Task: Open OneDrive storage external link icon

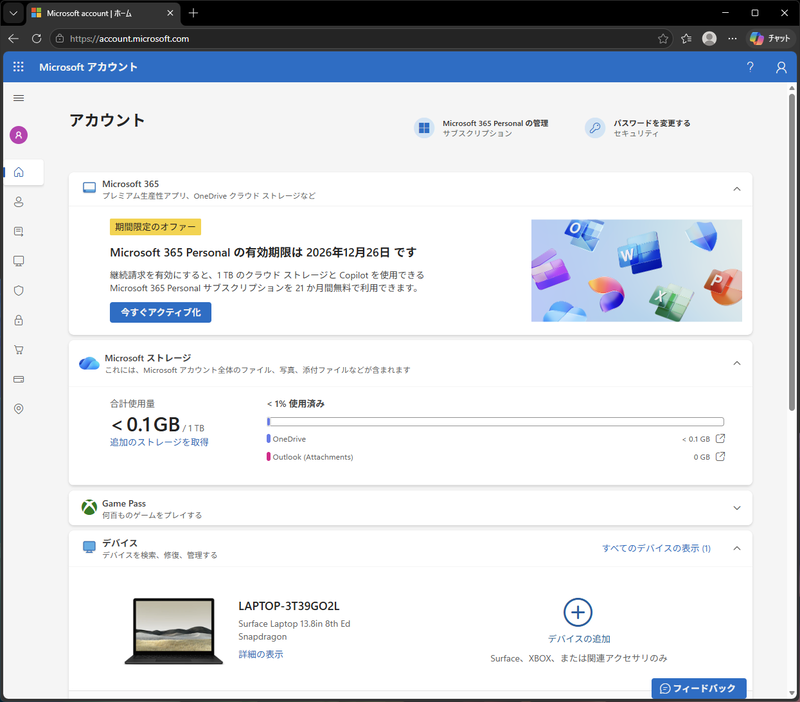Action: [x=720, y=438]
